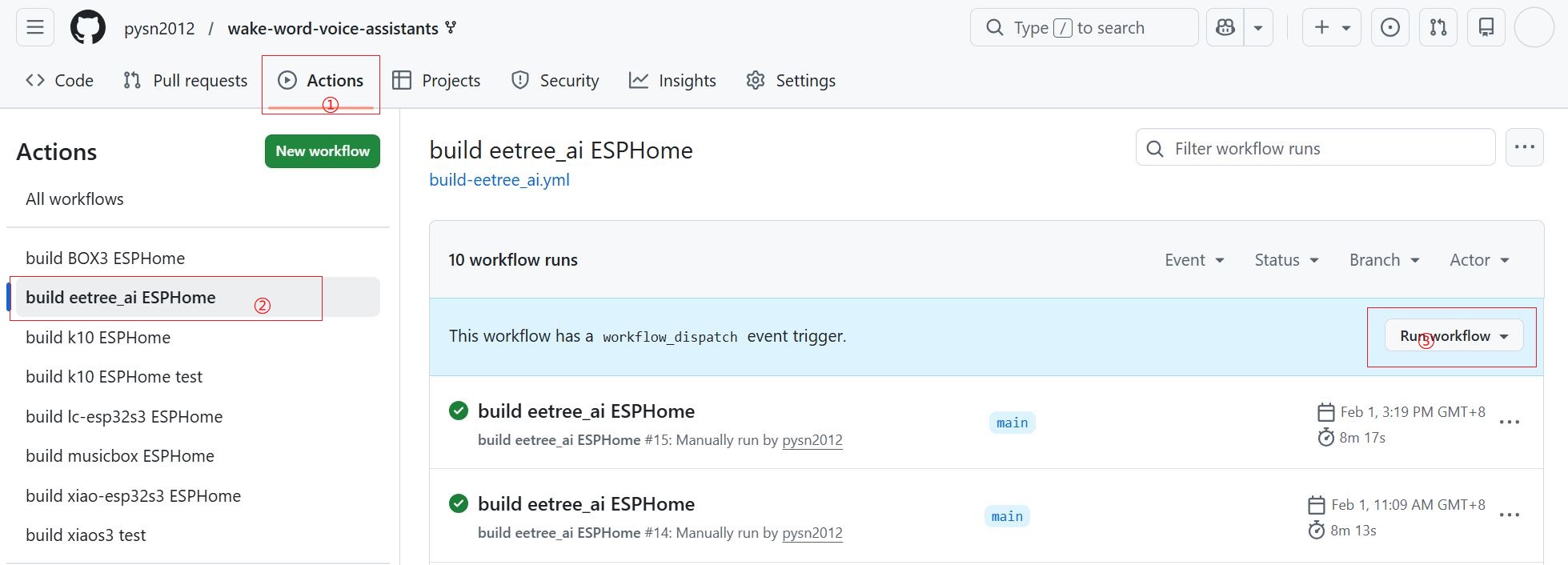Open the issues icon in header
This screenshot has height=565, width=1568.
pos(1390,28)
